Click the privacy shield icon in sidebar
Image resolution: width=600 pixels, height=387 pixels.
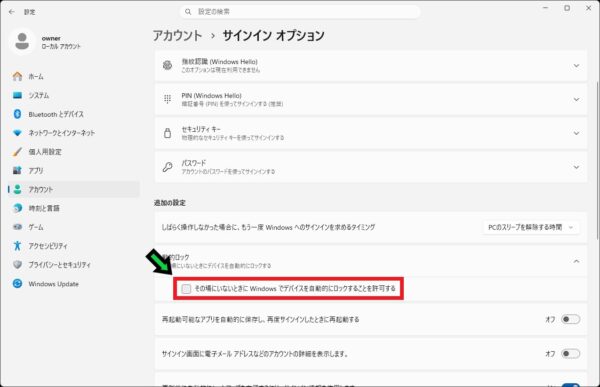coord(17,265)
